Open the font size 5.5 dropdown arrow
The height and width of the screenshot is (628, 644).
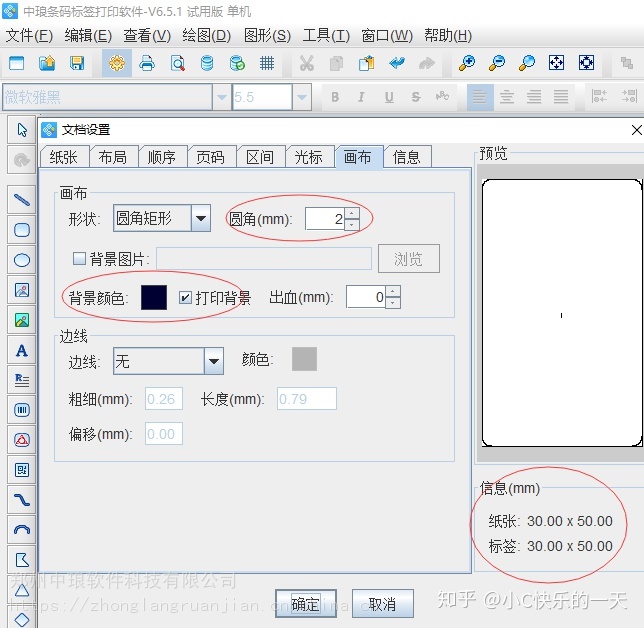click(302, 97)
